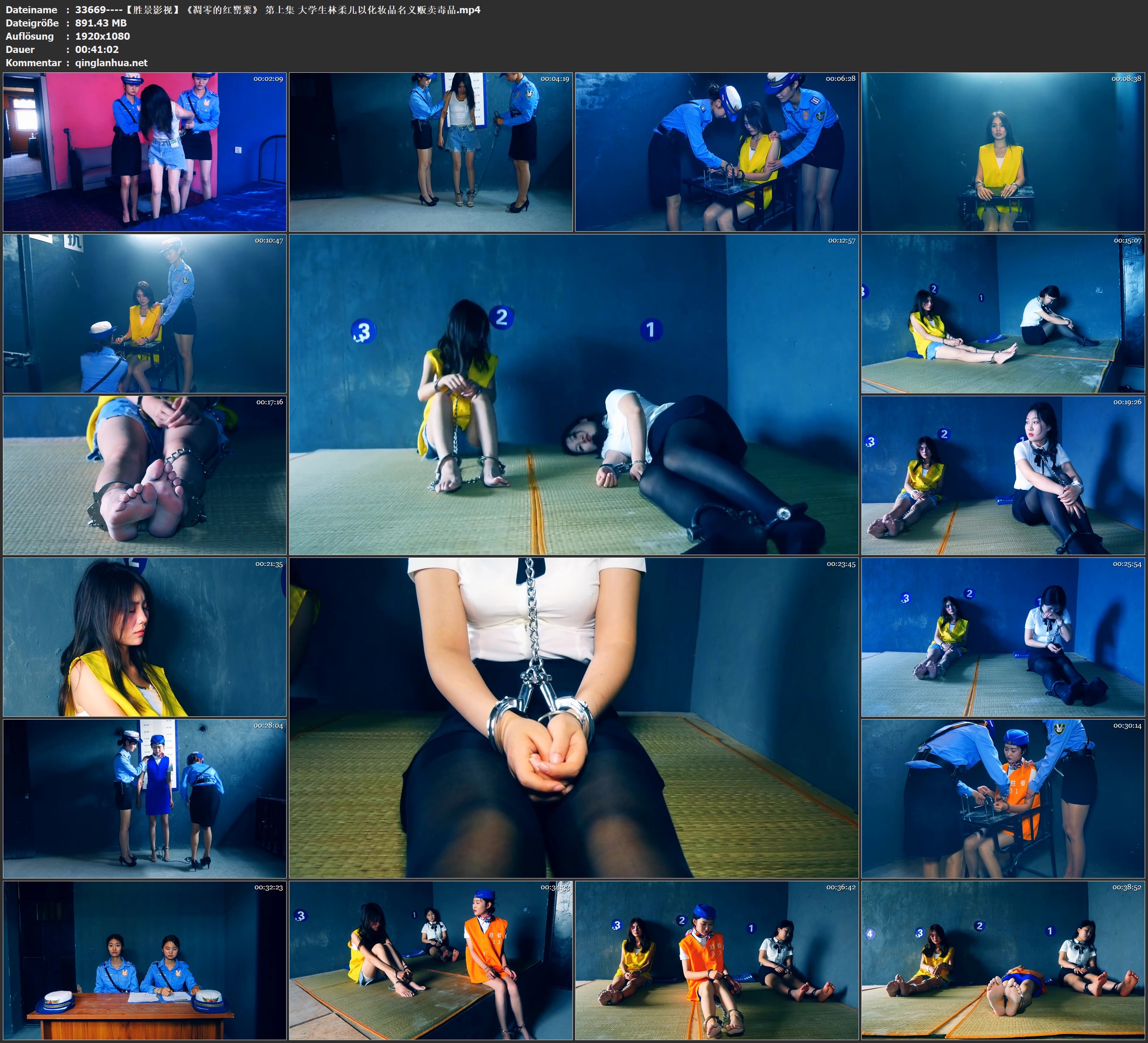Click the desk scene thumbnail at 00:32:23
Viewport: 1148px width, 1043px height.
click(x=145, y=960)
